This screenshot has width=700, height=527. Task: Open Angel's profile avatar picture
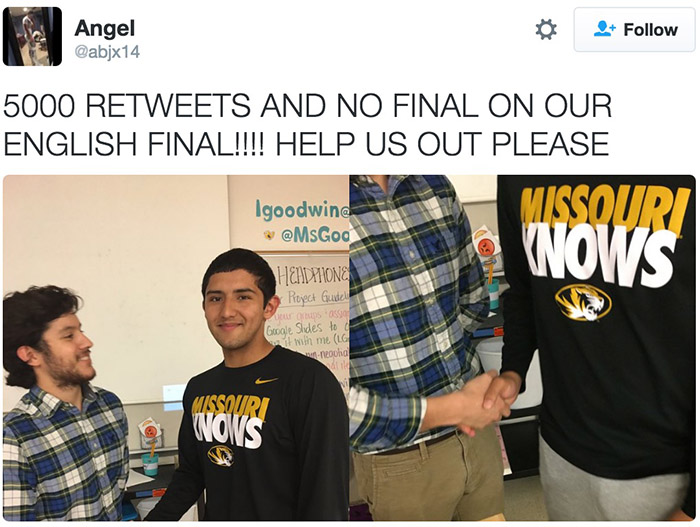32,36
